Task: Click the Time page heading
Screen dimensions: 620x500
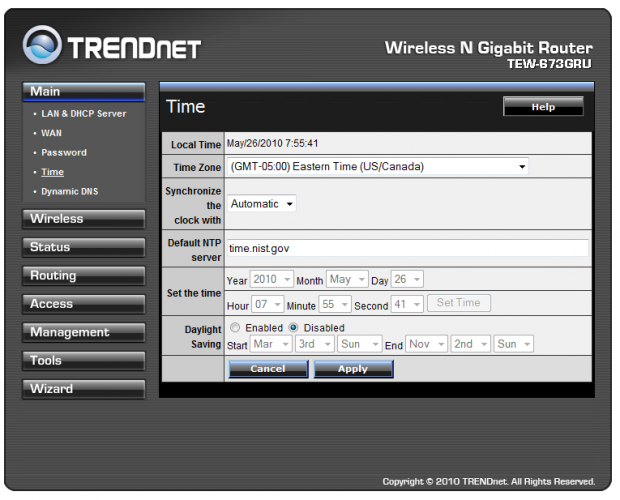Action: coord(185,107)
